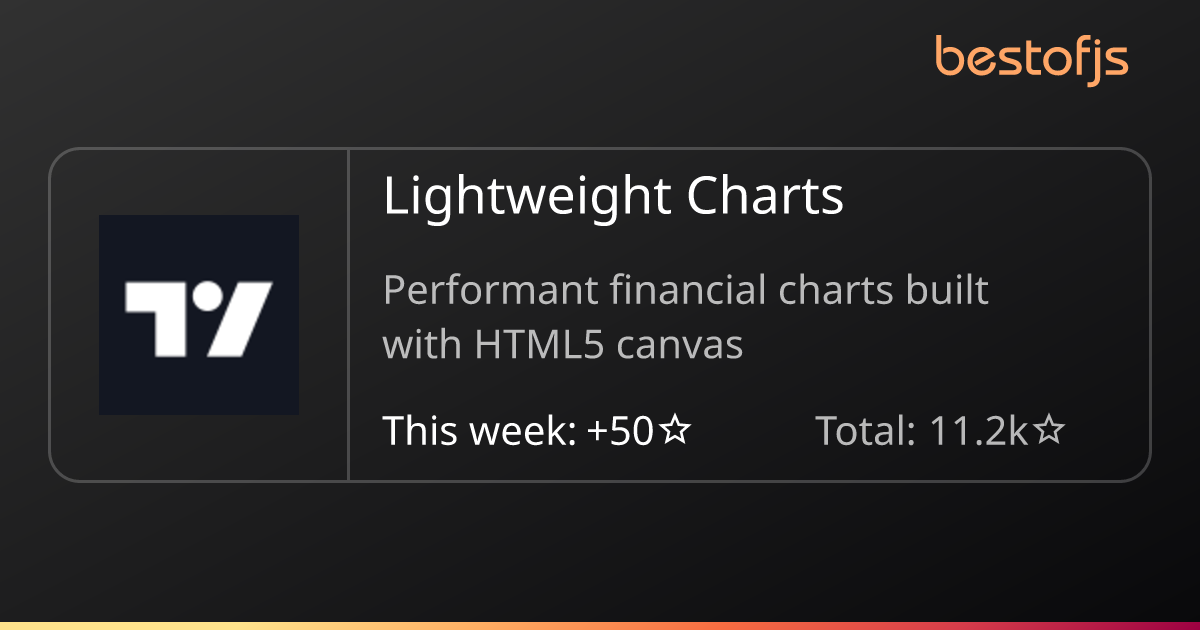
Task: Open the TradingView logo tile
Action: click(199, 315)
